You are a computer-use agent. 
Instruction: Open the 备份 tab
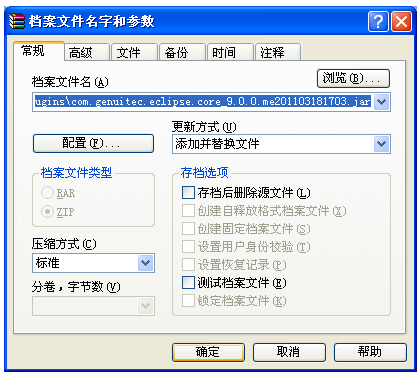(182, 53)
